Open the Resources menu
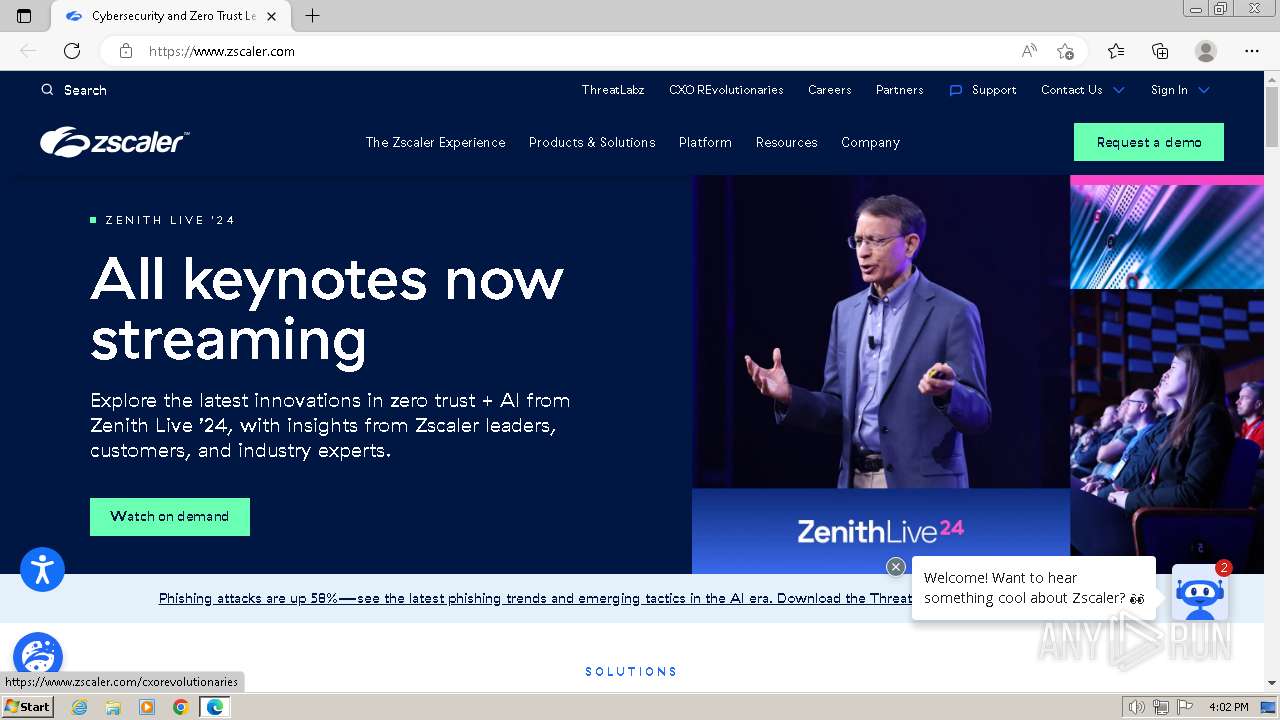1280x720 pixels. click(786, 143)
